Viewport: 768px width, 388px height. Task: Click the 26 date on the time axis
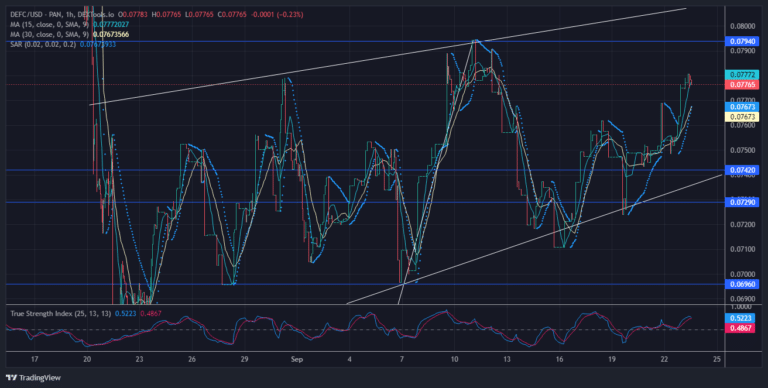click(192, 360)
